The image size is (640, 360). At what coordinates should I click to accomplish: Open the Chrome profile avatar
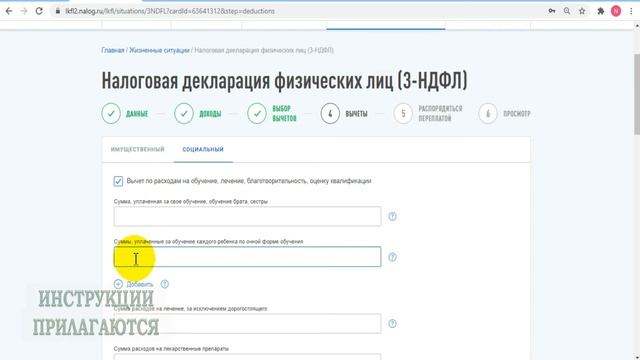616,11
